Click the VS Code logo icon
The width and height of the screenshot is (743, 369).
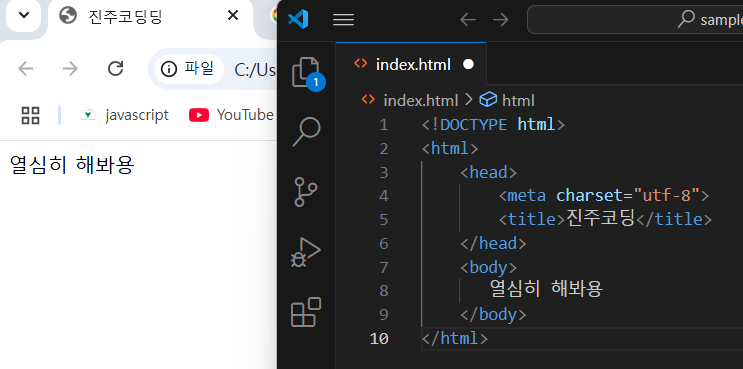click(298, 19)
